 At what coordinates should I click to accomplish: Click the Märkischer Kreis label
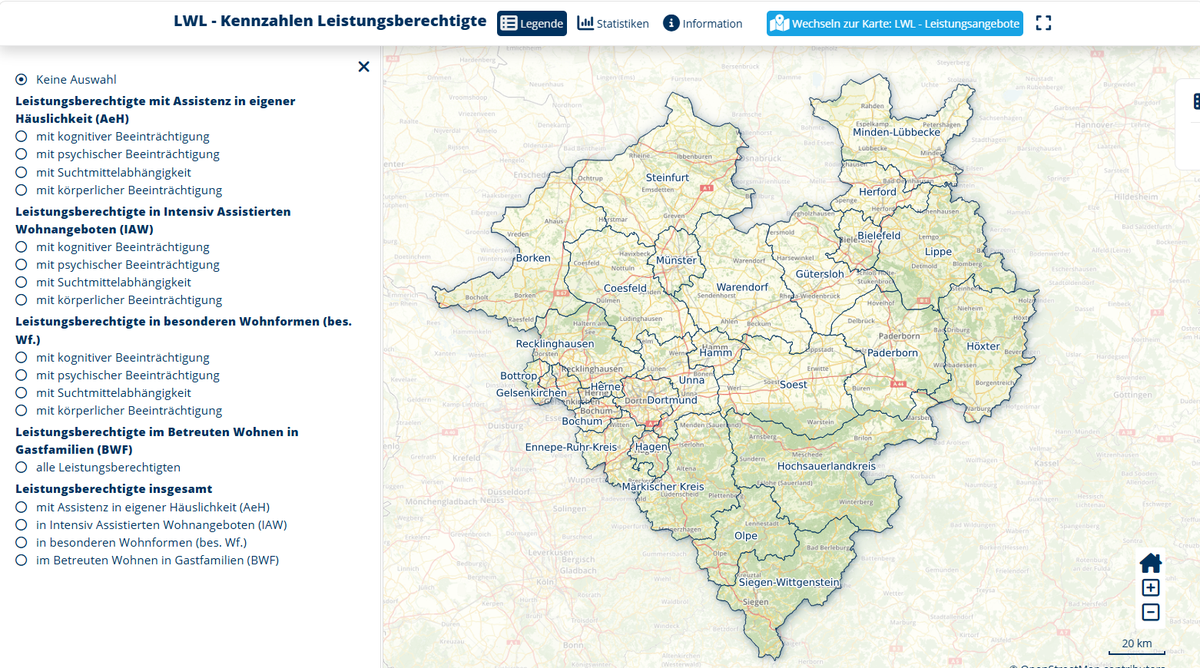point(663,487)
